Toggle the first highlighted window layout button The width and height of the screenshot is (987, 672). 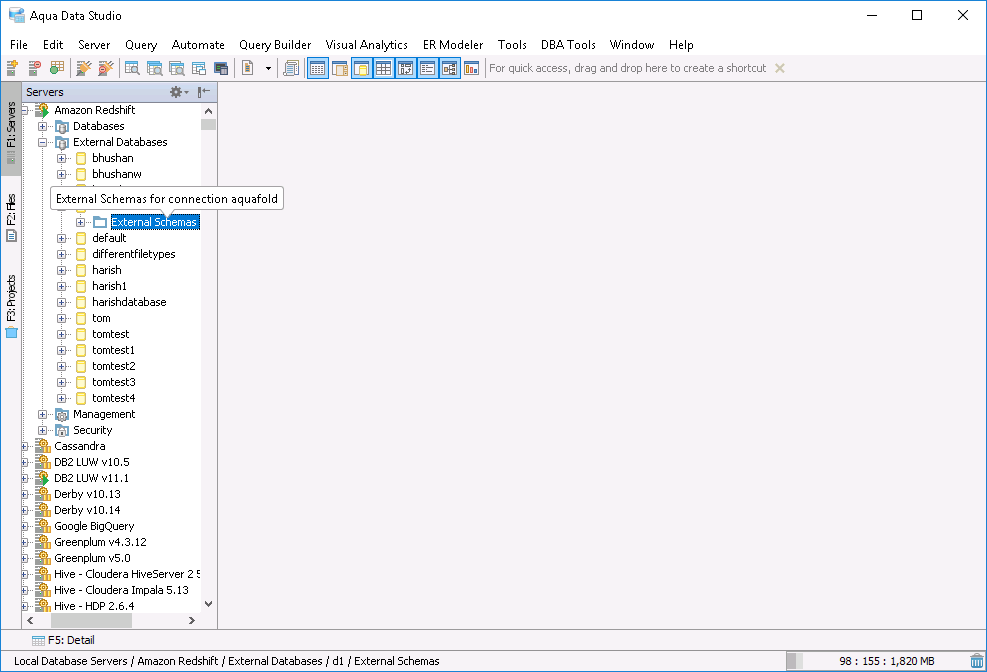(x=318, y=68)
